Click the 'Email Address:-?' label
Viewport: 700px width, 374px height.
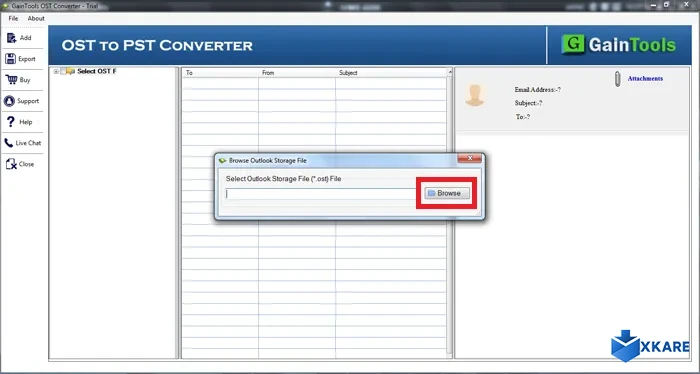538,90
